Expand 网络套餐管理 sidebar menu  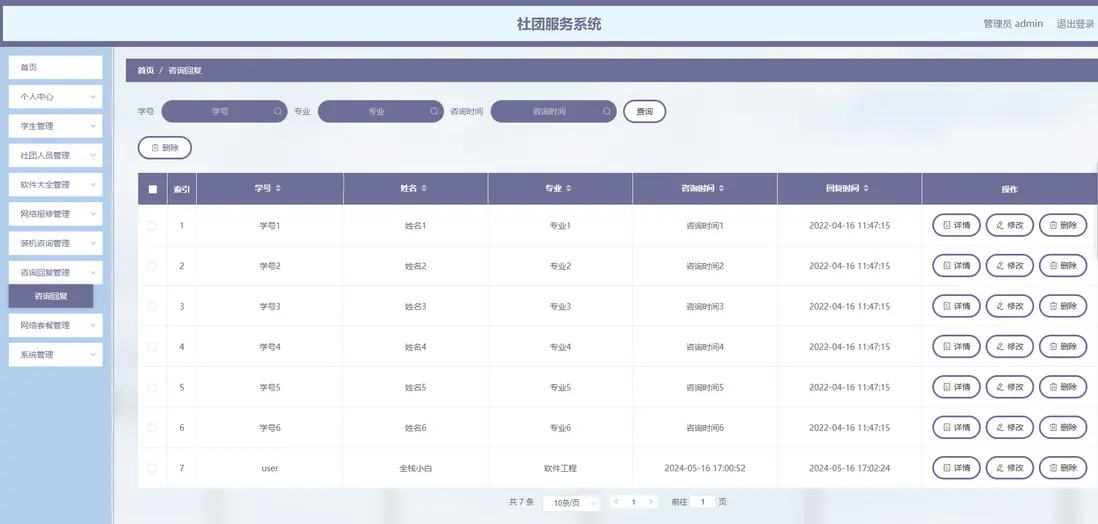coord(55,325)
